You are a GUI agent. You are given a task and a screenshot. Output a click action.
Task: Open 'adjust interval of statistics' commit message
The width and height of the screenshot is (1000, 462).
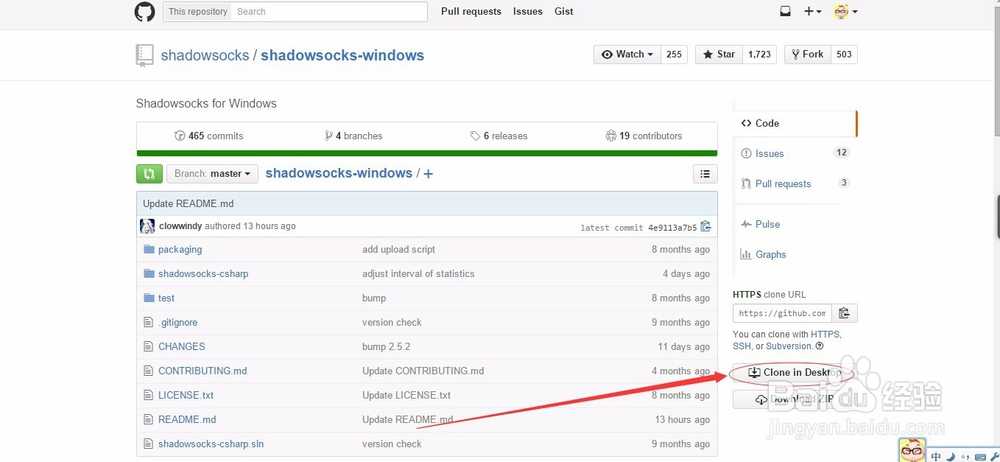(418, 274)
